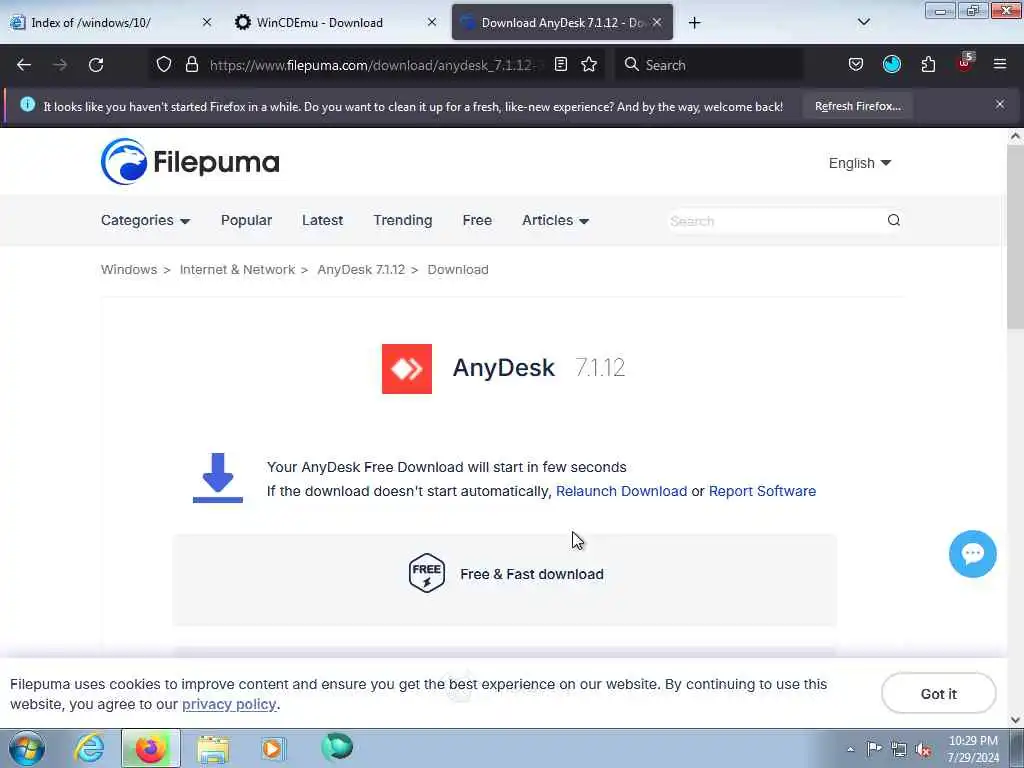Open the tracking protection shield icon

pyautogui.click(x=164, y=64)
